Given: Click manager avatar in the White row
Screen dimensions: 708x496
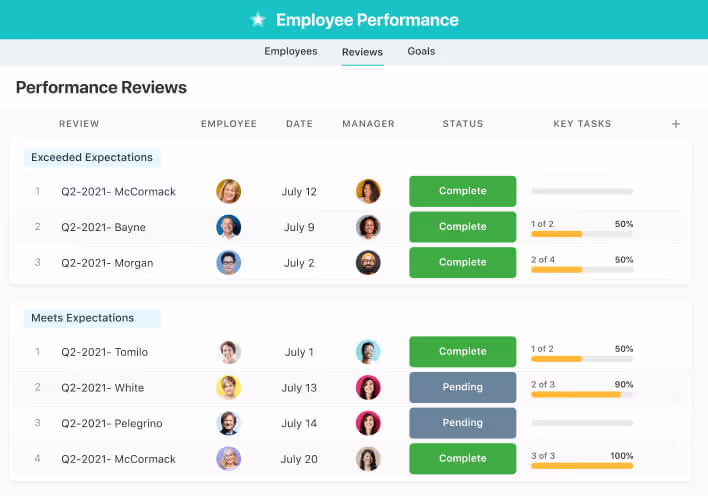Looking at the screenshot, I should click(x=368, y=388).
